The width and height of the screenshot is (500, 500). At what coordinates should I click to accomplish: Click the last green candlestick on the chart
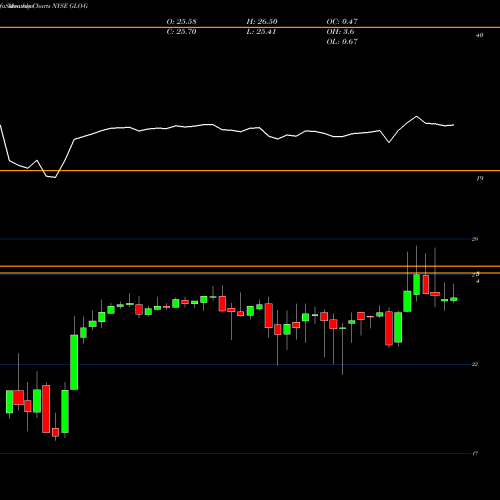coord(453,299)
